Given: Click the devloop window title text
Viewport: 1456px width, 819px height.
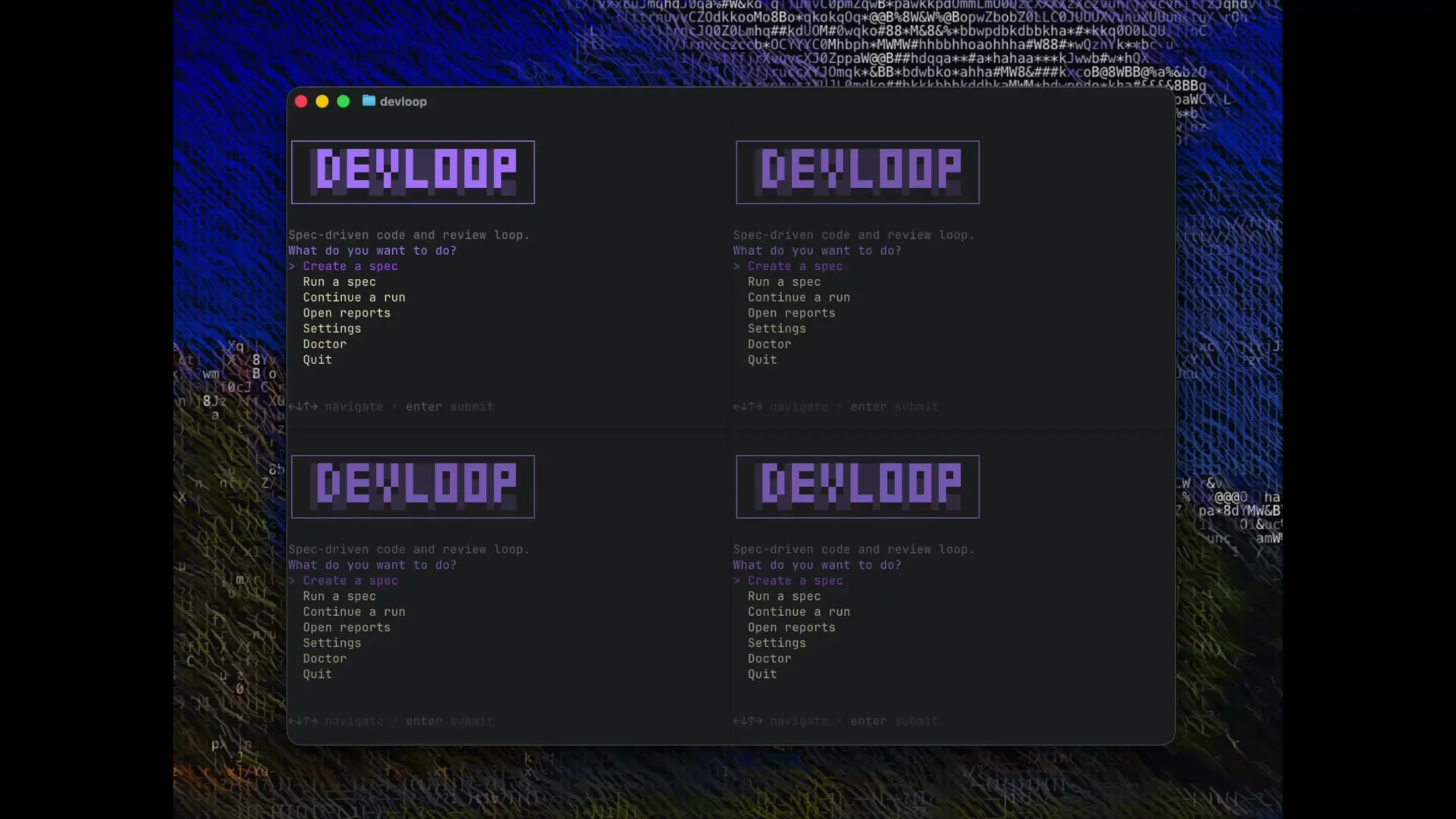Looking at the screenshot, I should click(403, 102).
